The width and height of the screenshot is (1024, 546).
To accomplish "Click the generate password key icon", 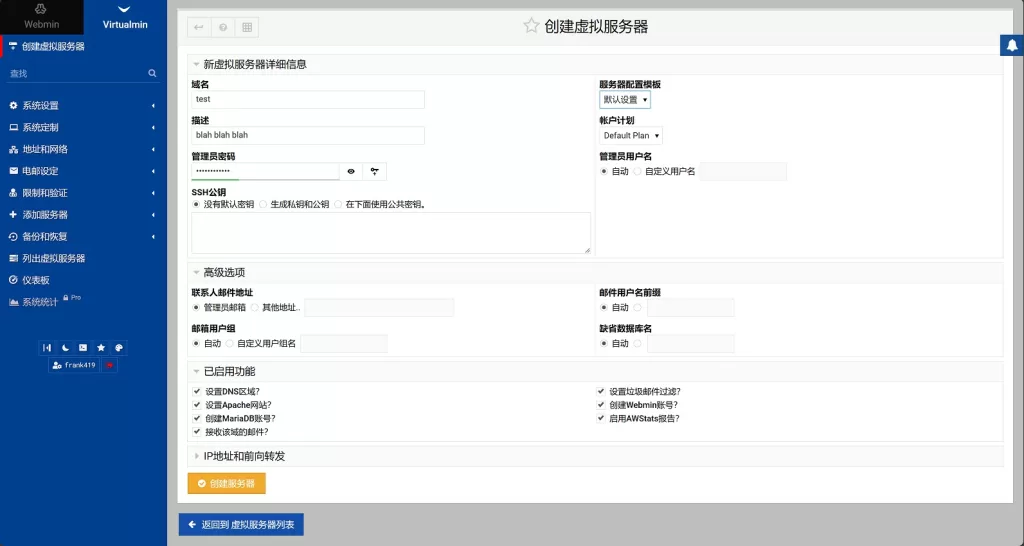I will [374, 172].
